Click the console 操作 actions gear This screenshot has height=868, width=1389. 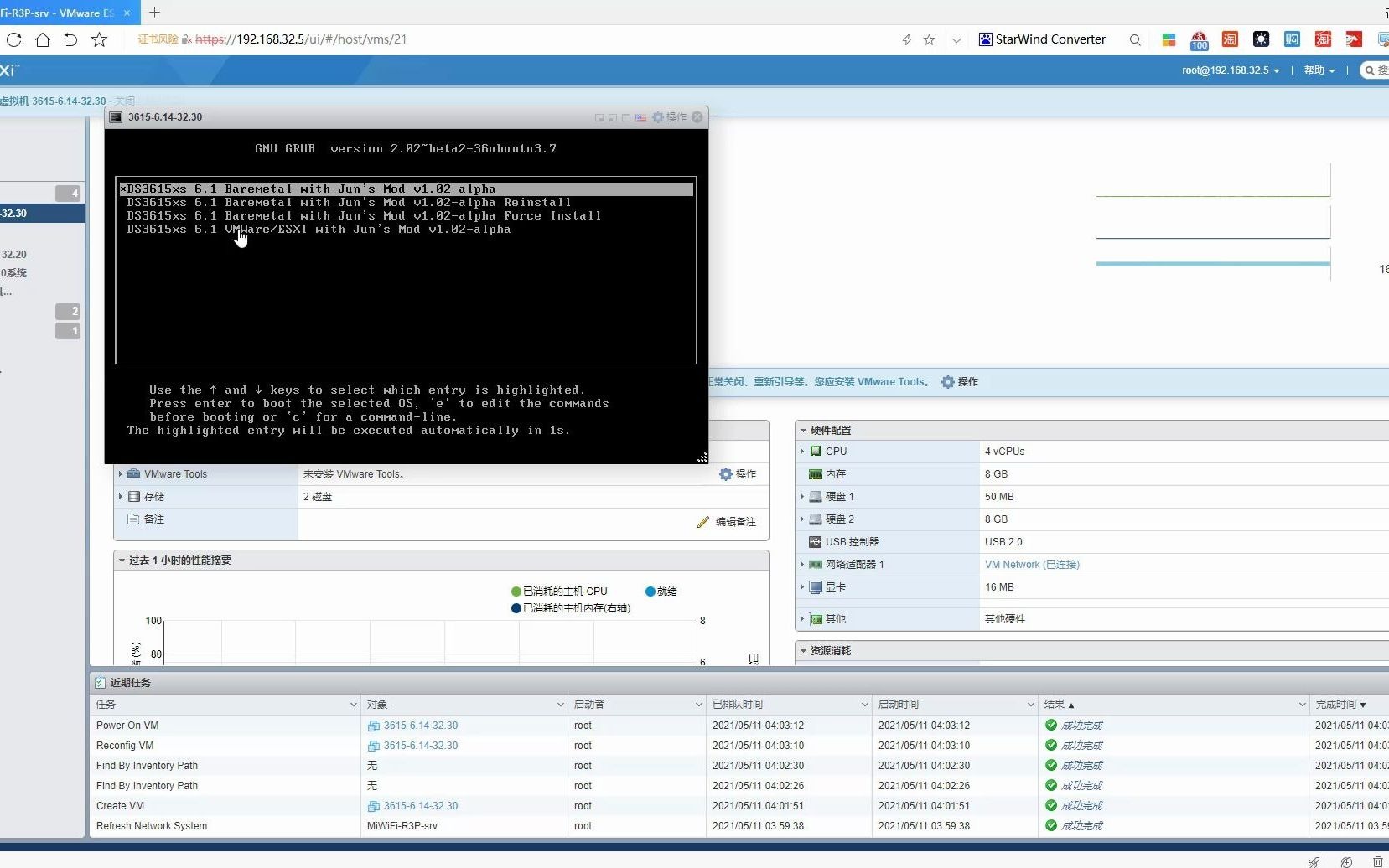point(669,117)
